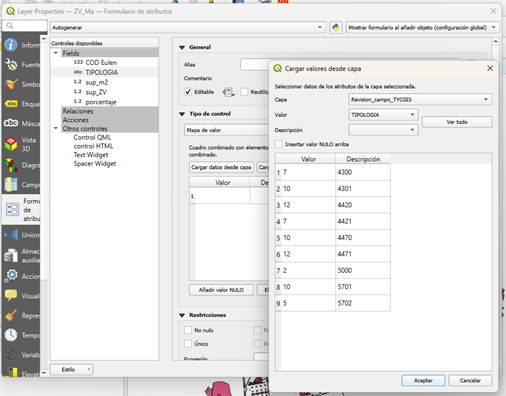
Task: Enable the No nulo restriction
Action: 188,330
